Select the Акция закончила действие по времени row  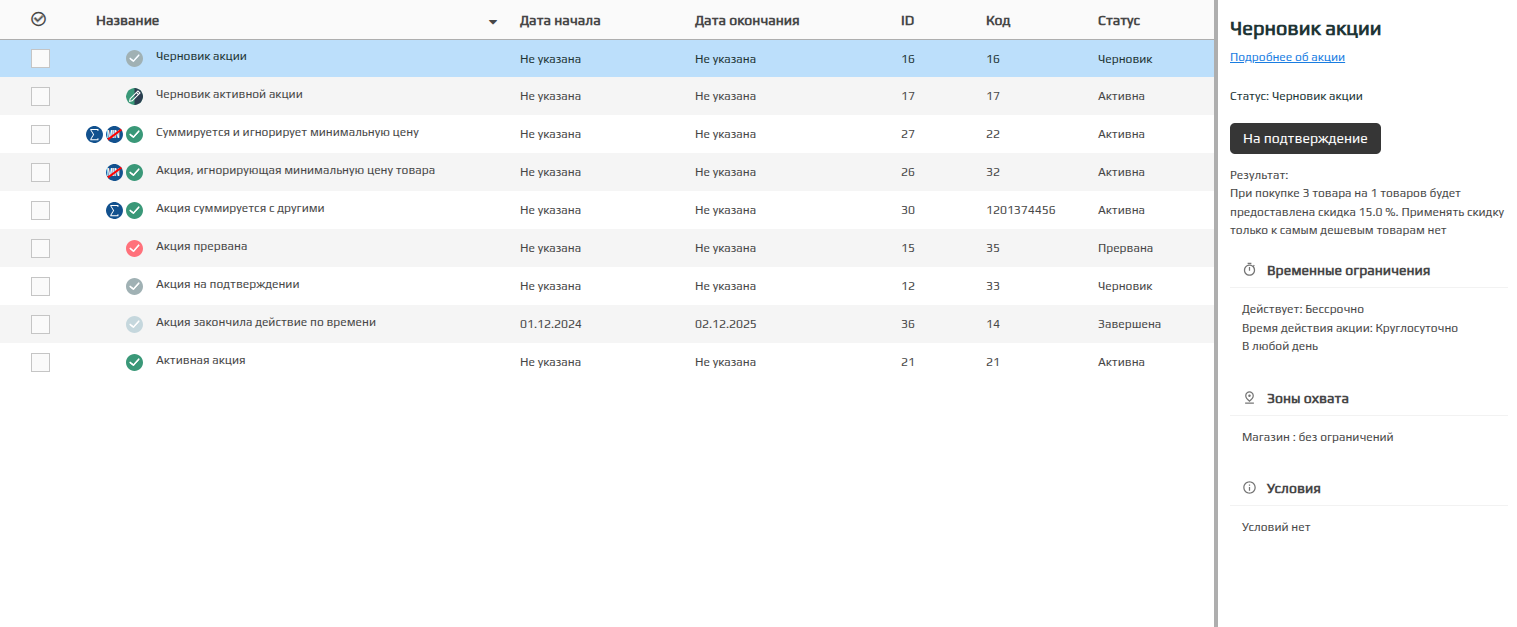607,324
